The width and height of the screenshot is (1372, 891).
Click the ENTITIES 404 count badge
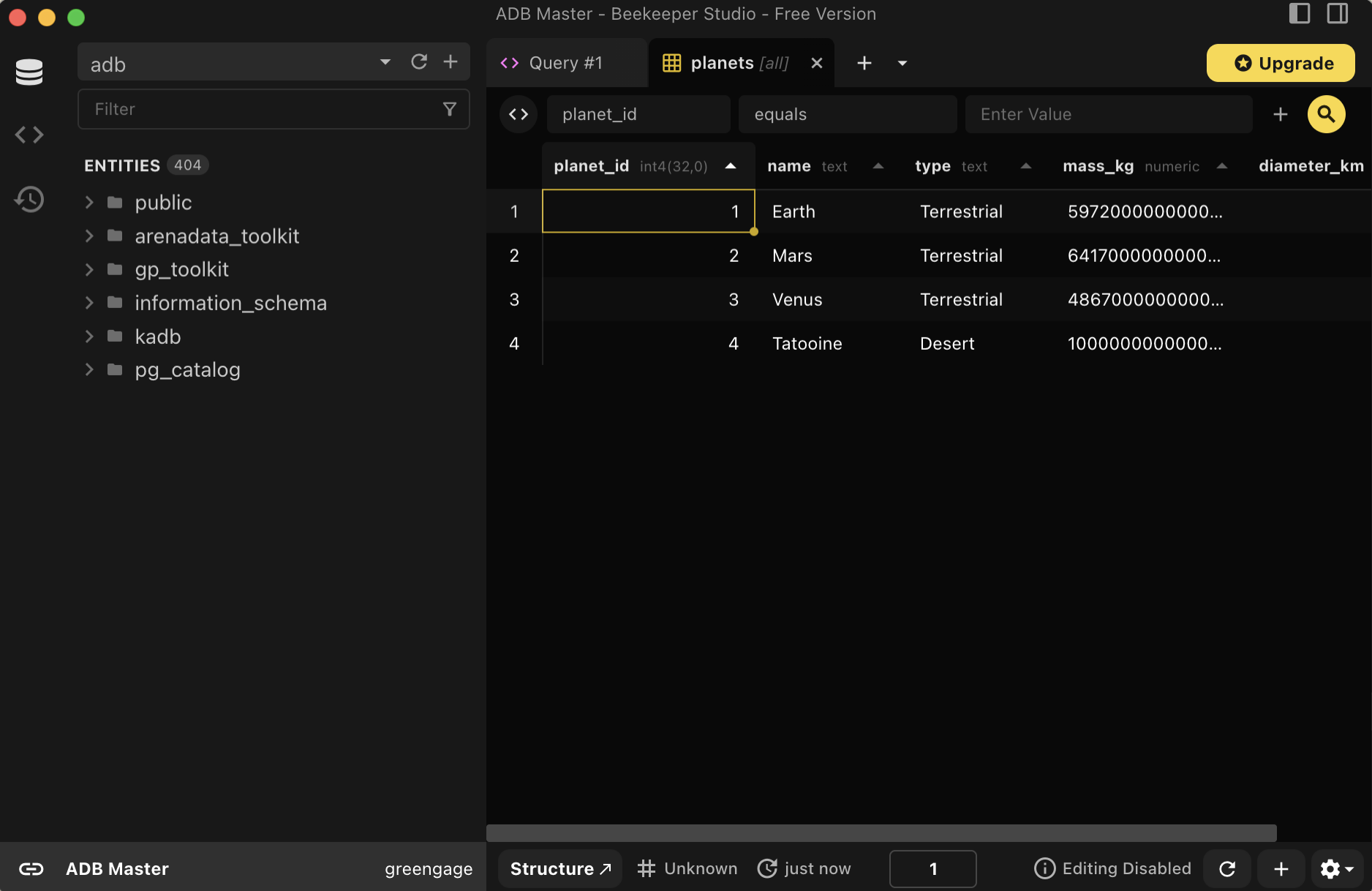click(x=188, y=165)
